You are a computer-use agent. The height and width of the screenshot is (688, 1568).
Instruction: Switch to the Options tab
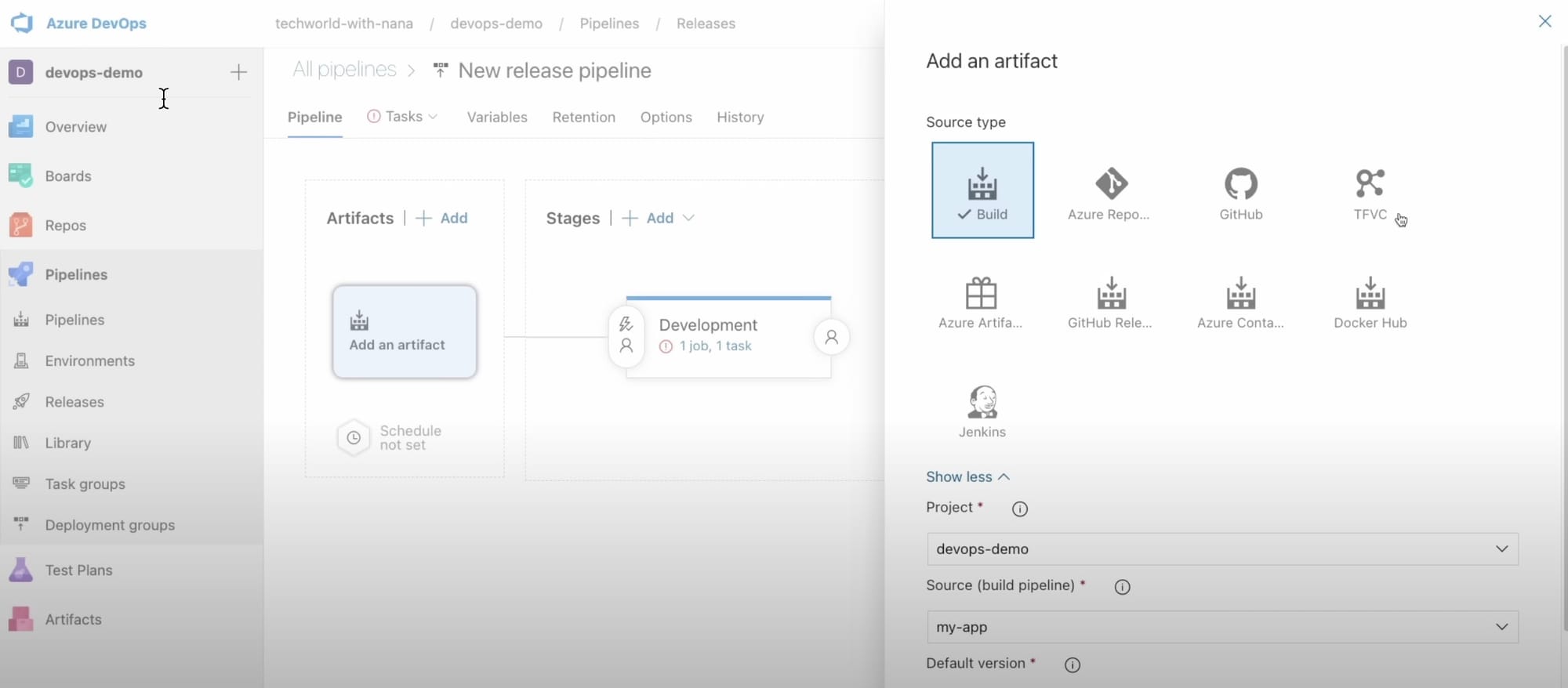666,117
